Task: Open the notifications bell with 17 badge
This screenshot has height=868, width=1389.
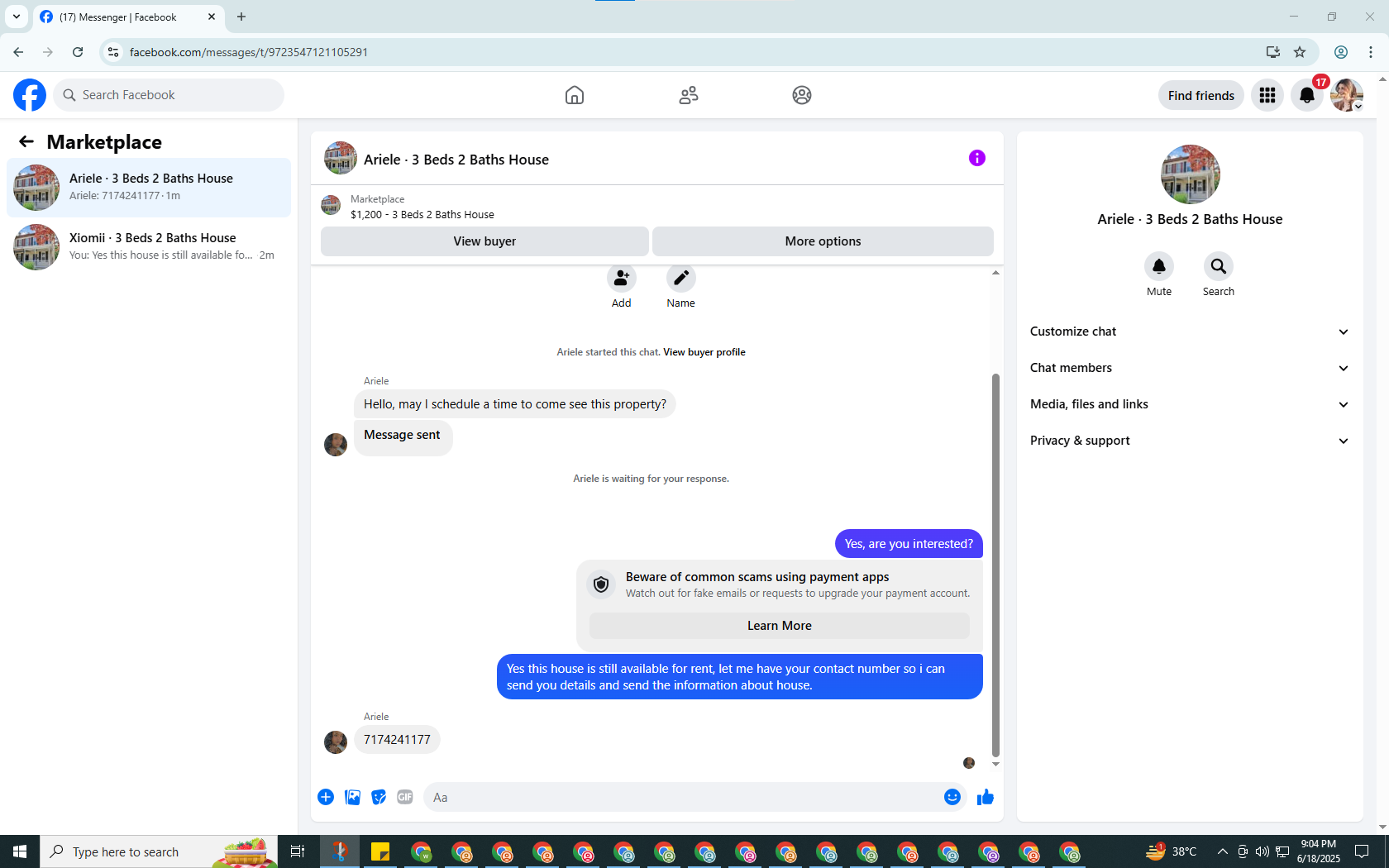Action: (1307, 95)
